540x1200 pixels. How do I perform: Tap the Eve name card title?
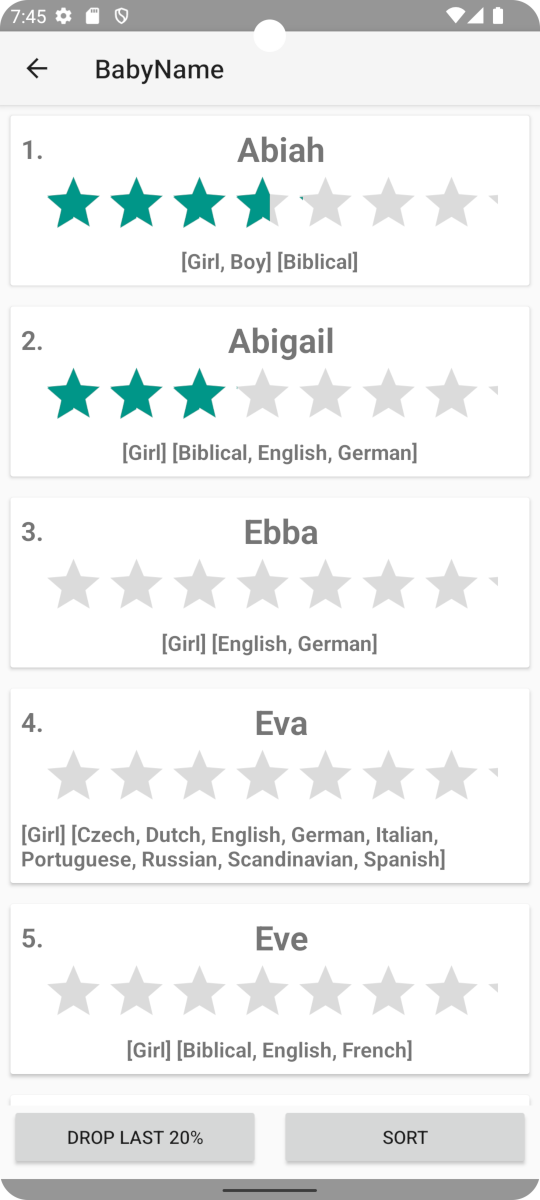click(281, 939)
